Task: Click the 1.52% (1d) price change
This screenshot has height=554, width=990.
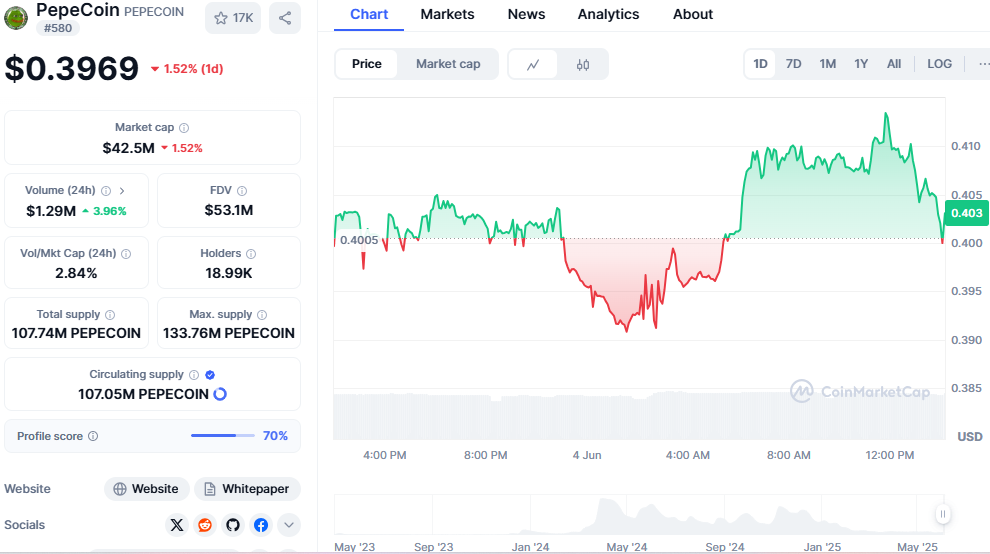Action: (x=187, y=69)
